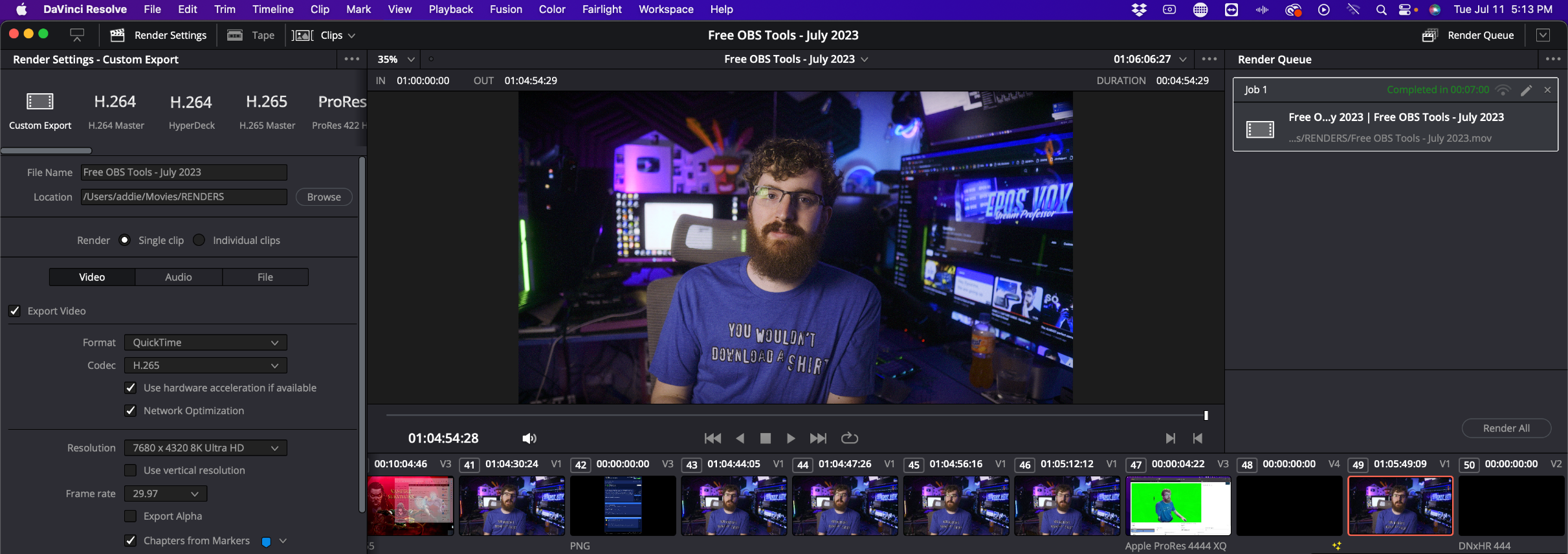
Task: Click the Tape toolbar icon
Action: click(x=235, y=35)
